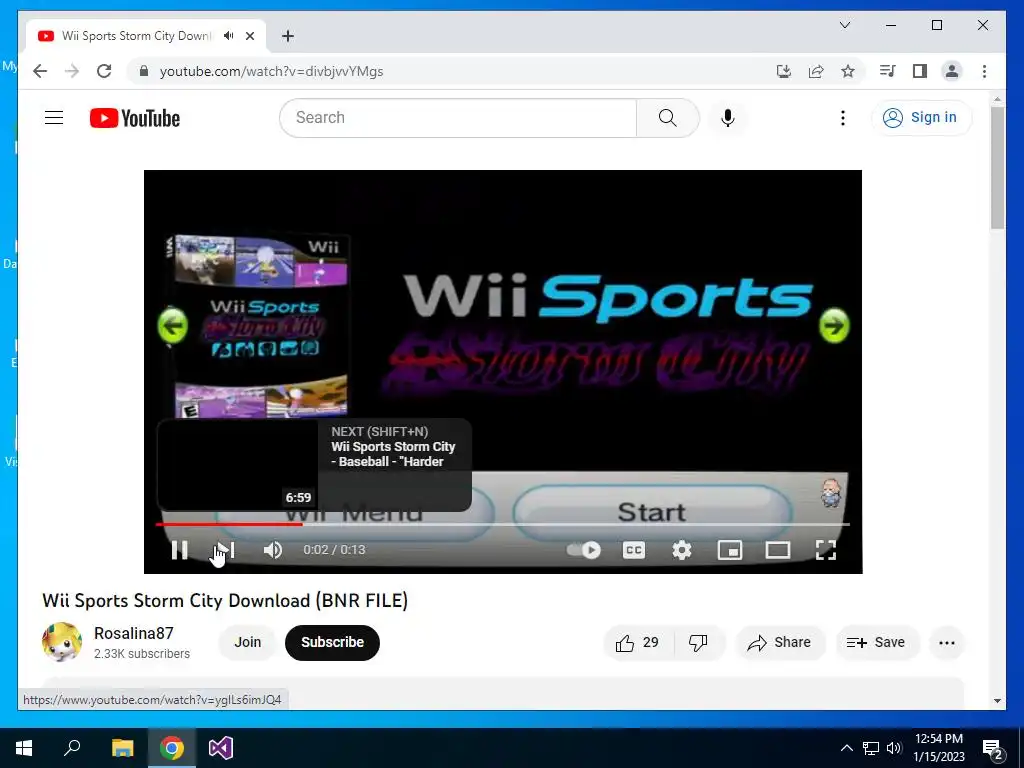Install YouTube app from address bar
This screenshot has width=1024, height=768.
pyautogui.click(x=784, y=71)
